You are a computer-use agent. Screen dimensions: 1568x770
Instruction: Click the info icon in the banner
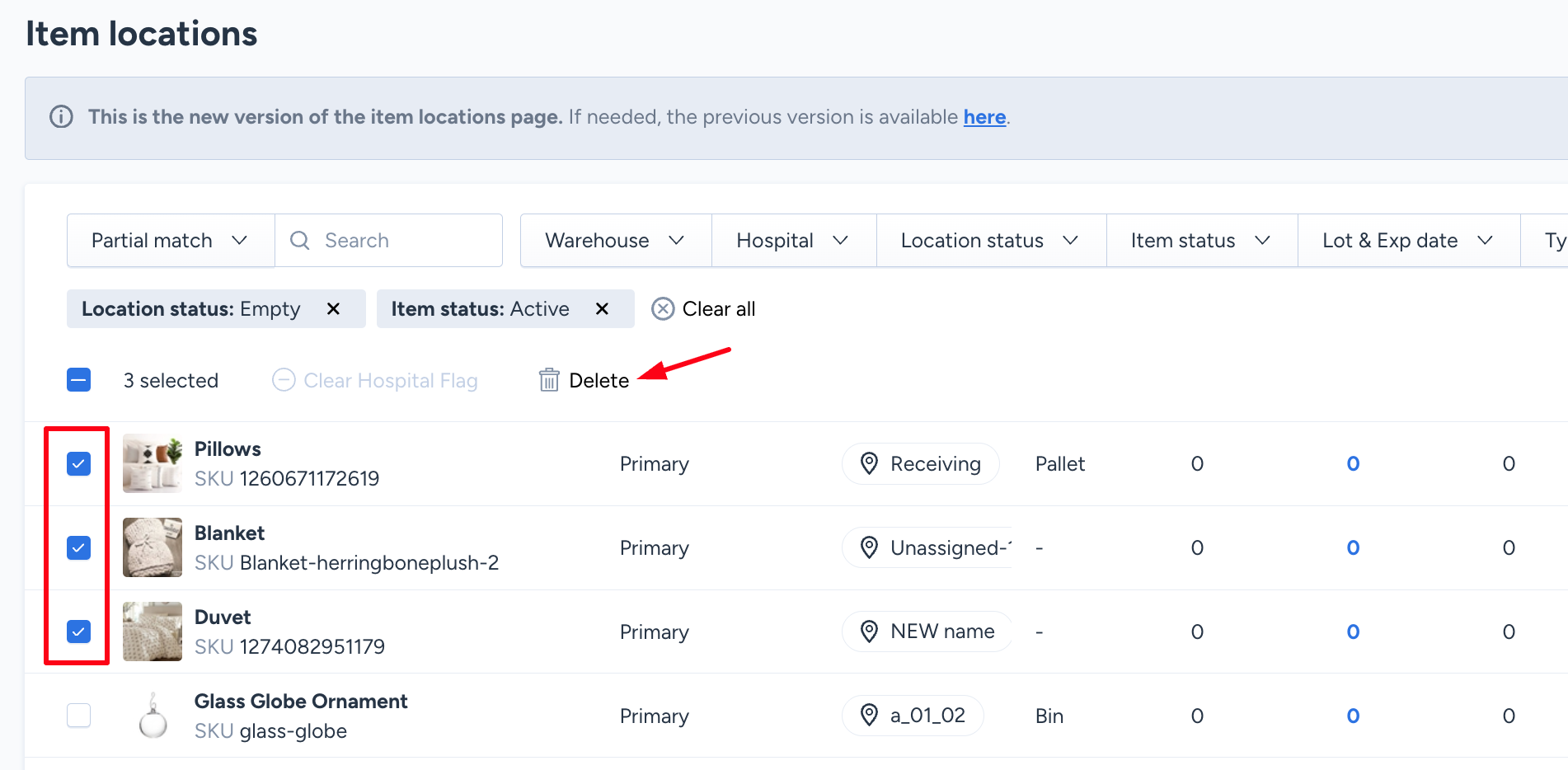click(x=61, y=117)
